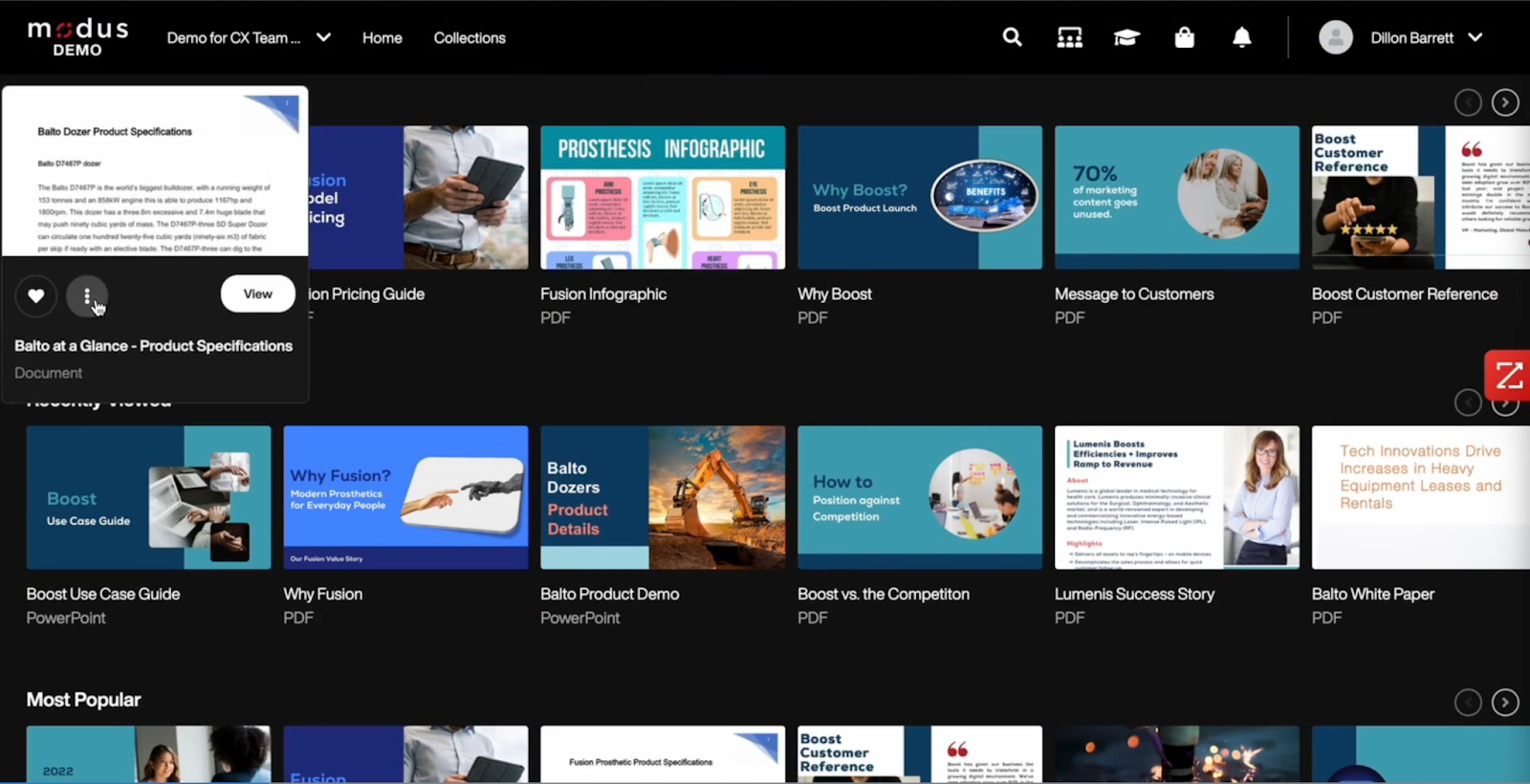Open the 2022 thumbnail in Most Popular

point(148,754)
